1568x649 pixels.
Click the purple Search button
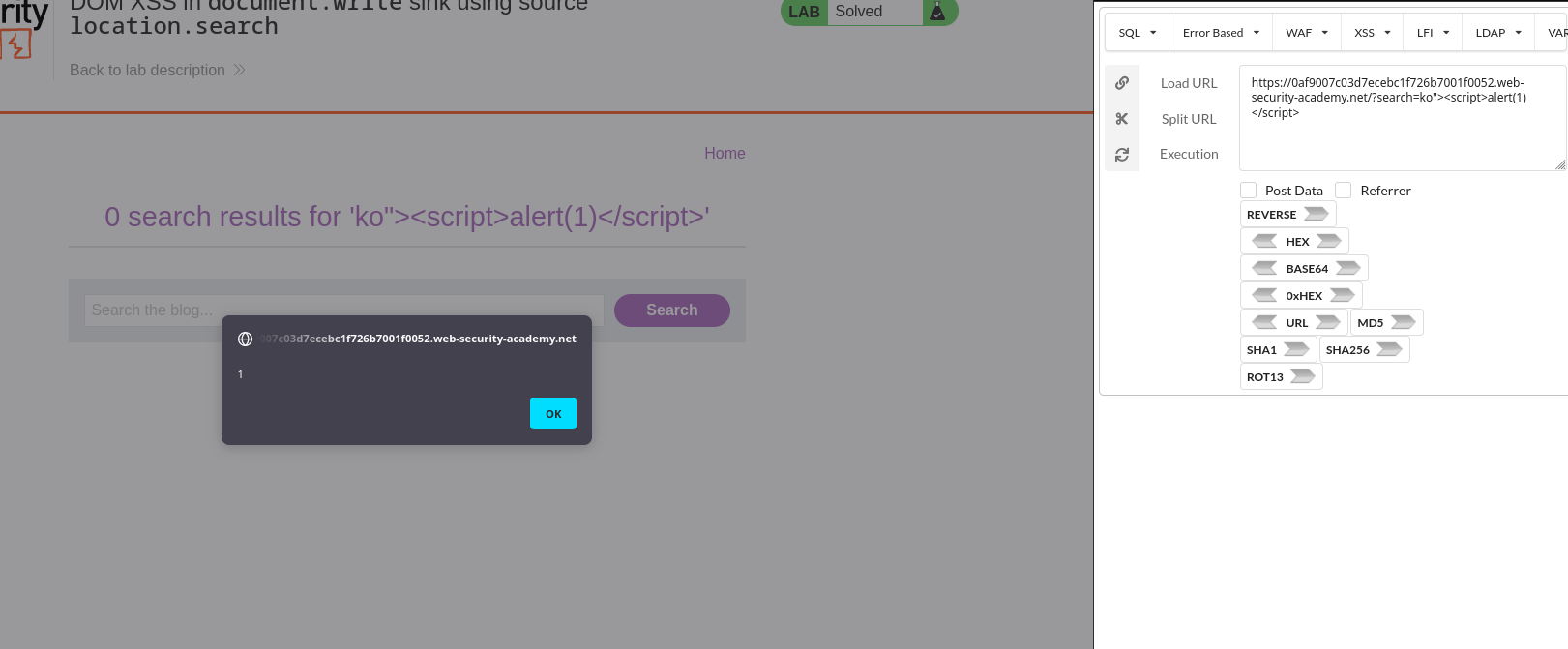coord(672,310)
